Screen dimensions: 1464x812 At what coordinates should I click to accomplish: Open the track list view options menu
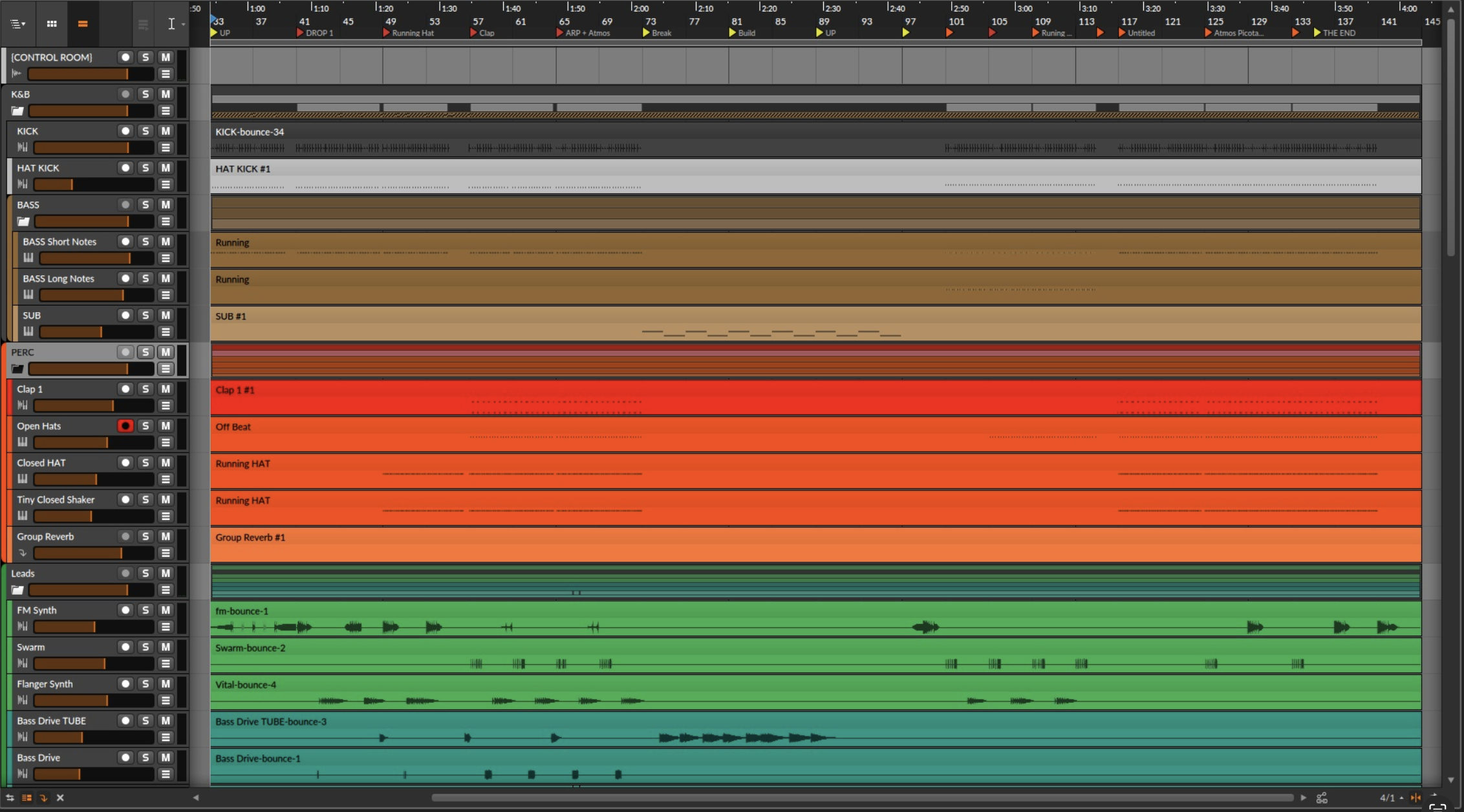pyautogui.click(x=17, y=24)
